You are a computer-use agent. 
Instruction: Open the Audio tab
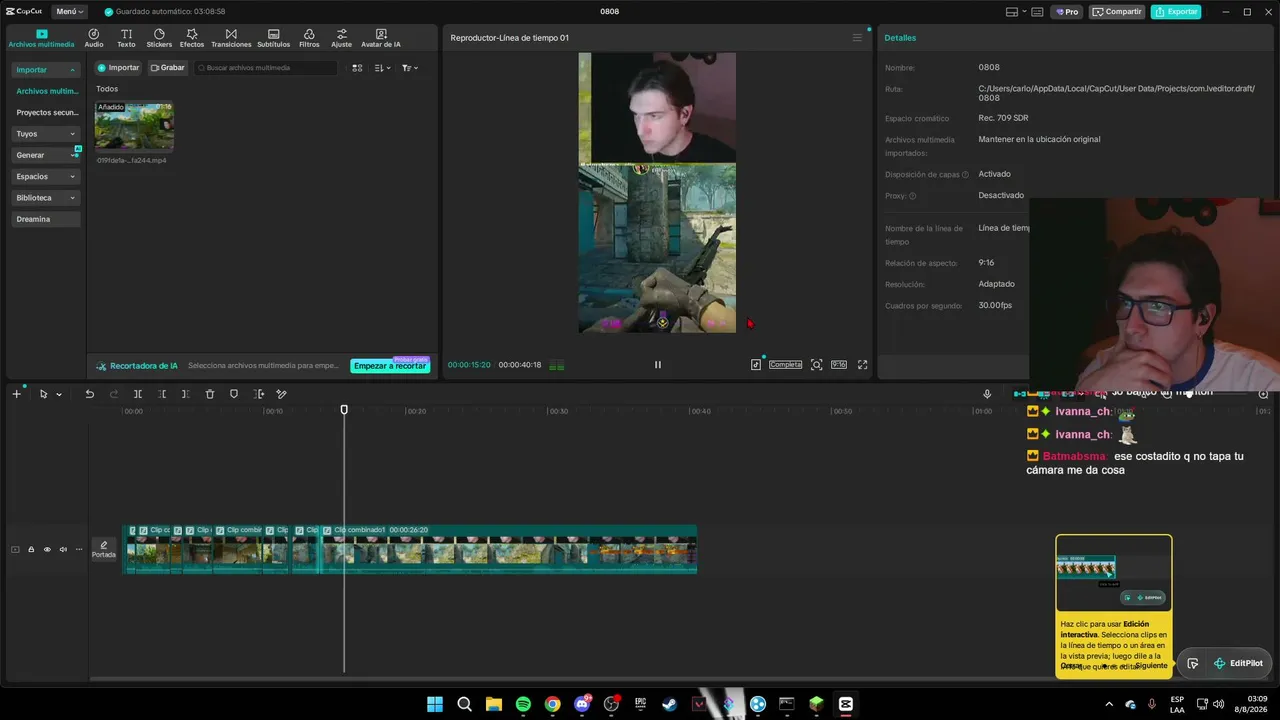94,38
